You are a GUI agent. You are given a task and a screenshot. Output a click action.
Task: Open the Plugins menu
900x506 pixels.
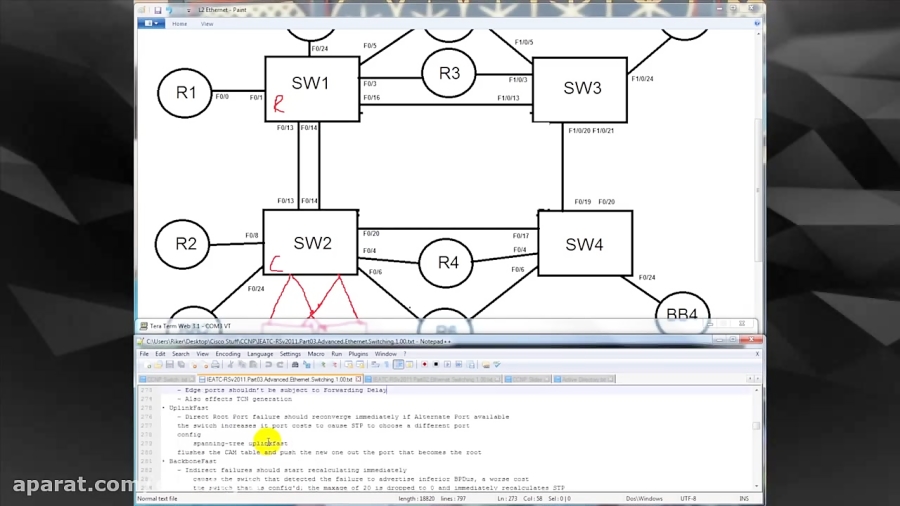(x=358, y=354)
